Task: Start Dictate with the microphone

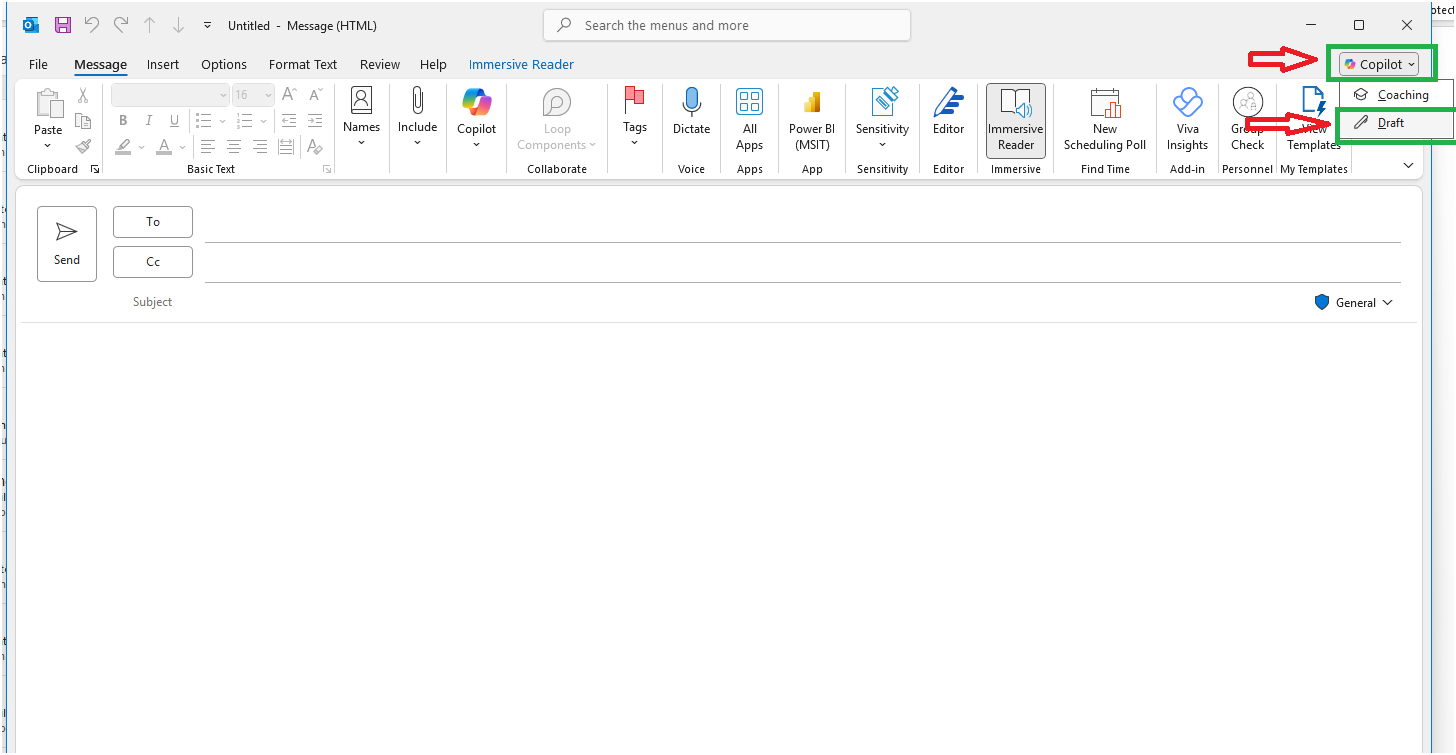Action: [691, 111]
